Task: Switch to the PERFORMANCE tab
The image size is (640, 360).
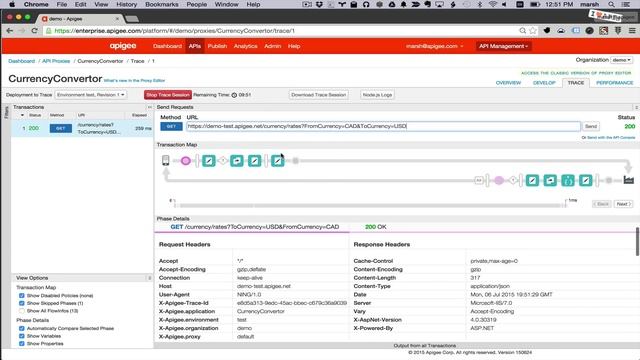Action: point(615,83)
